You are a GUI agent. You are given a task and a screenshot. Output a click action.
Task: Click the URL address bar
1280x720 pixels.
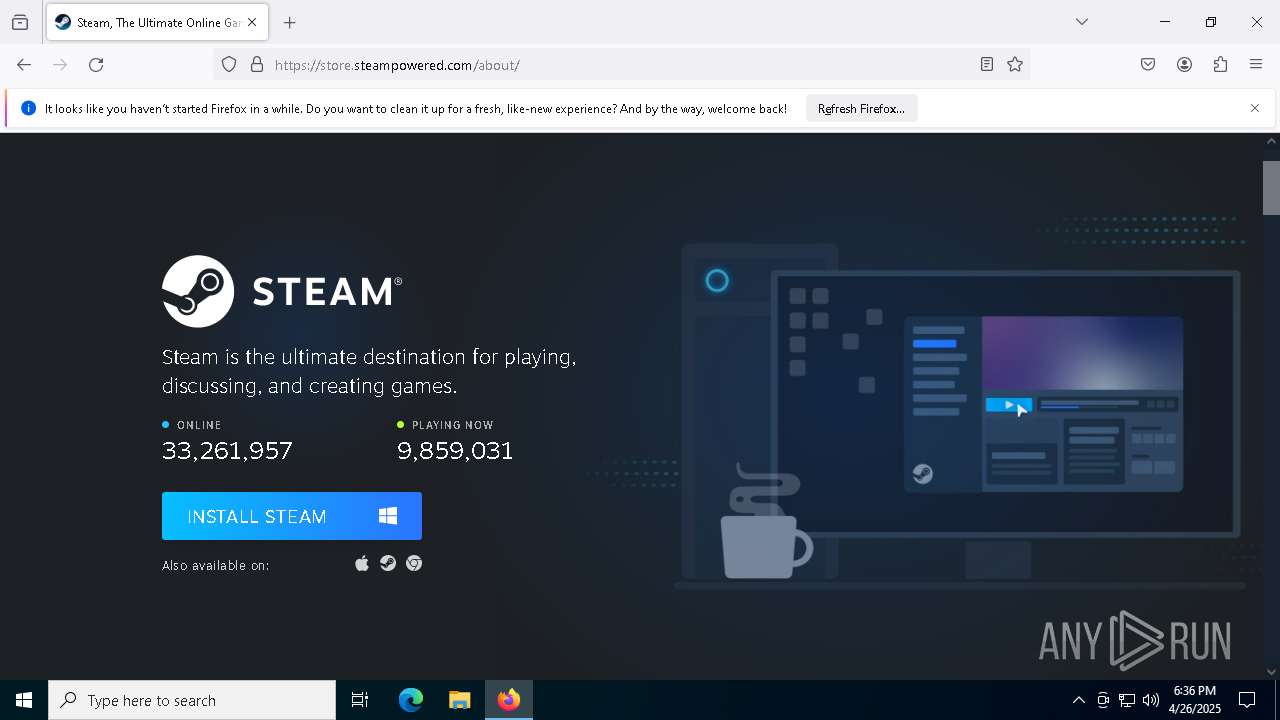[x=620, y=65]
